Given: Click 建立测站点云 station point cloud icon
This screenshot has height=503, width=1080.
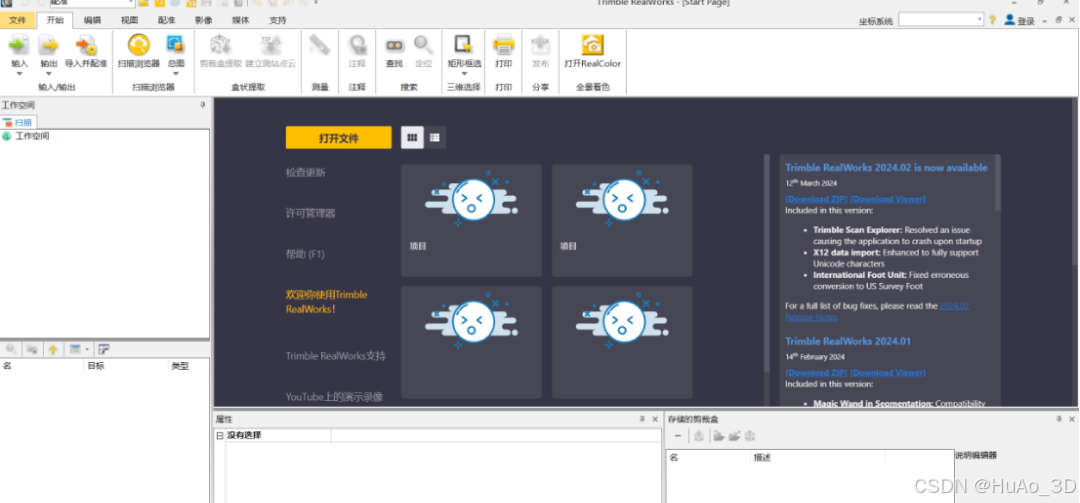Looking at the screenshot, I should pos(270,45).
